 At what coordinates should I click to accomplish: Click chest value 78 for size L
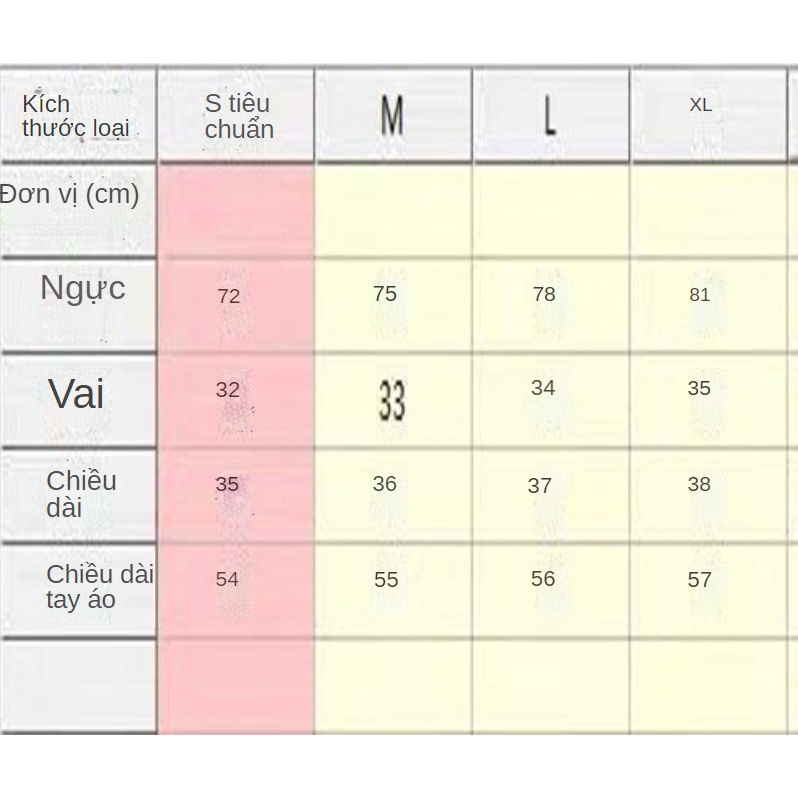coord(544,294)
